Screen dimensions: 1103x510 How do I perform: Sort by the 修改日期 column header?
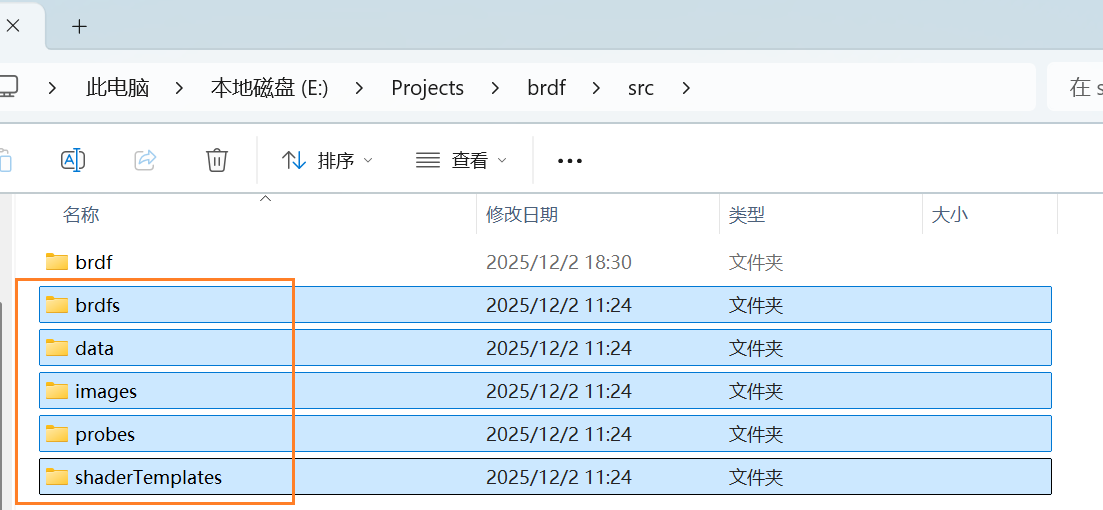pyautogui.click(x=522, y=214)
